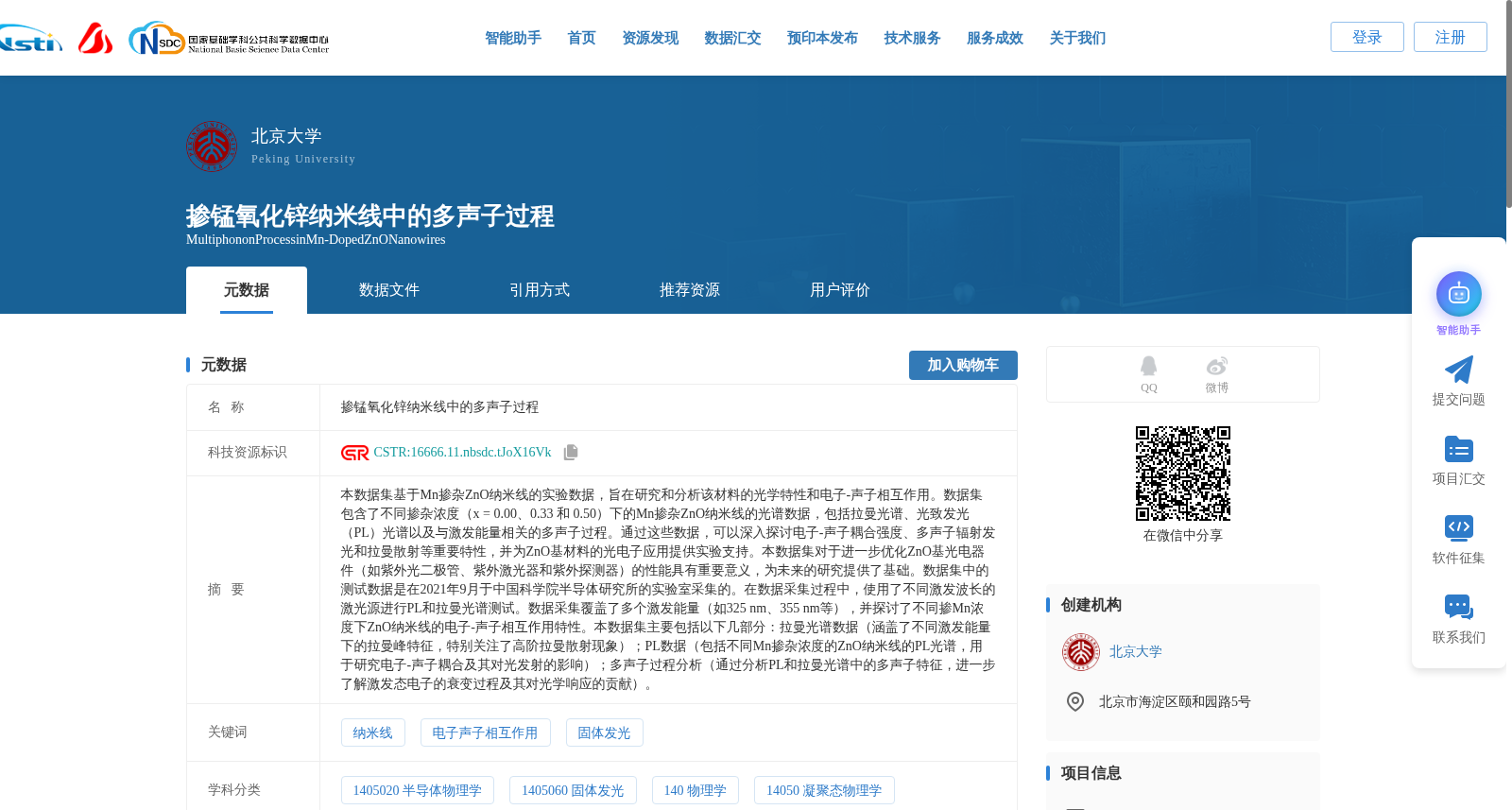Screen dimensions: 1512x810
Task: Open the CSTR:16666.11.nbsdc.tJoX16Vk link
Action: point(462,453)
